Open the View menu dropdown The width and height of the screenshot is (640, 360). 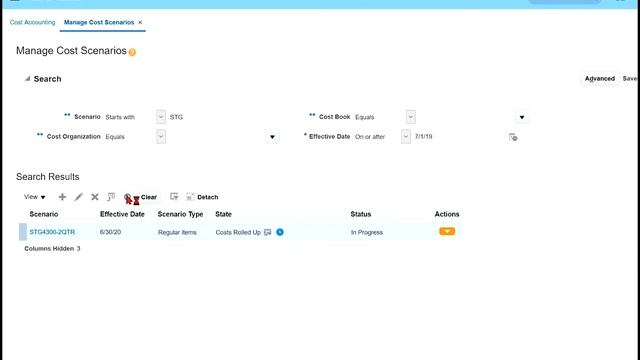pos(34,197)
